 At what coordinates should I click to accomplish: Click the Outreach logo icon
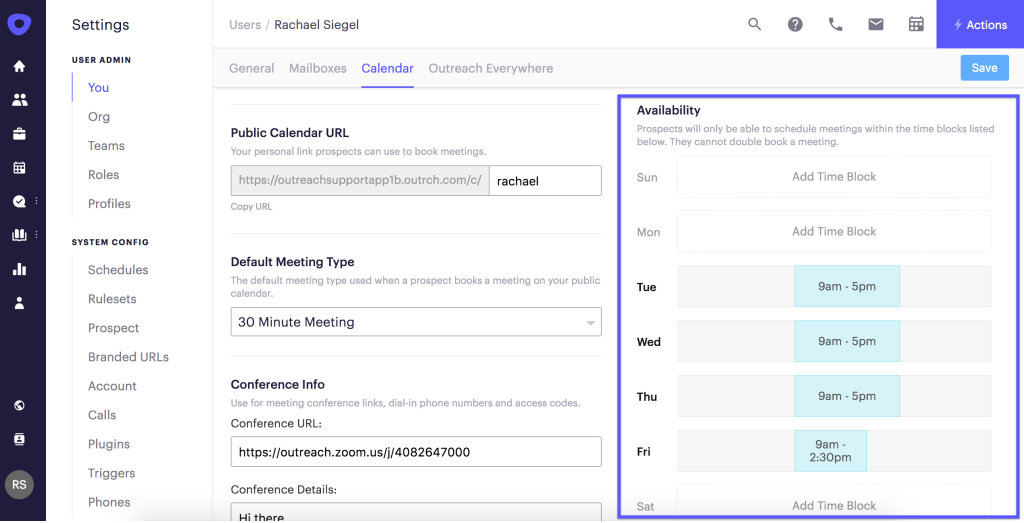[x=20, y=24]
